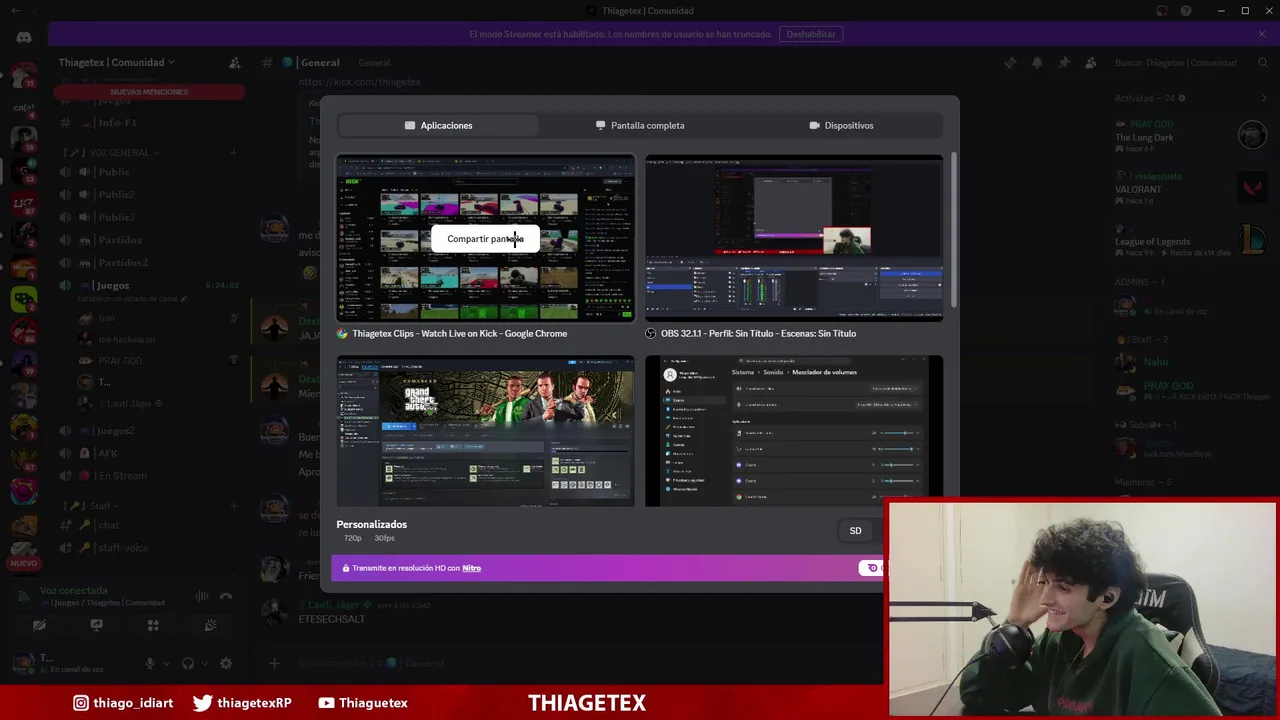Screen dimensions: 1280x720
Task: Switch to Pantalla completa tab
Action: pyautogui.click(x=640, y=125)
